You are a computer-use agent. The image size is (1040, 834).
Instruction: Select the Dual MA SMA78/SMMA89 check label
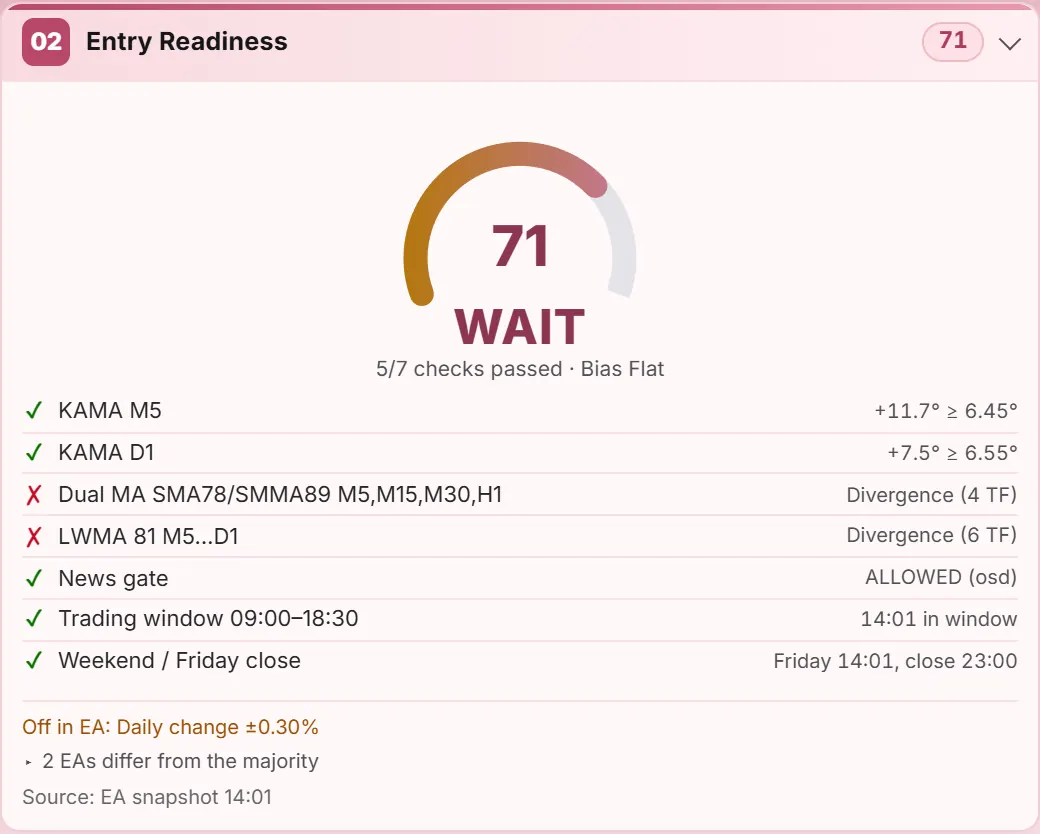pos(281,494)
